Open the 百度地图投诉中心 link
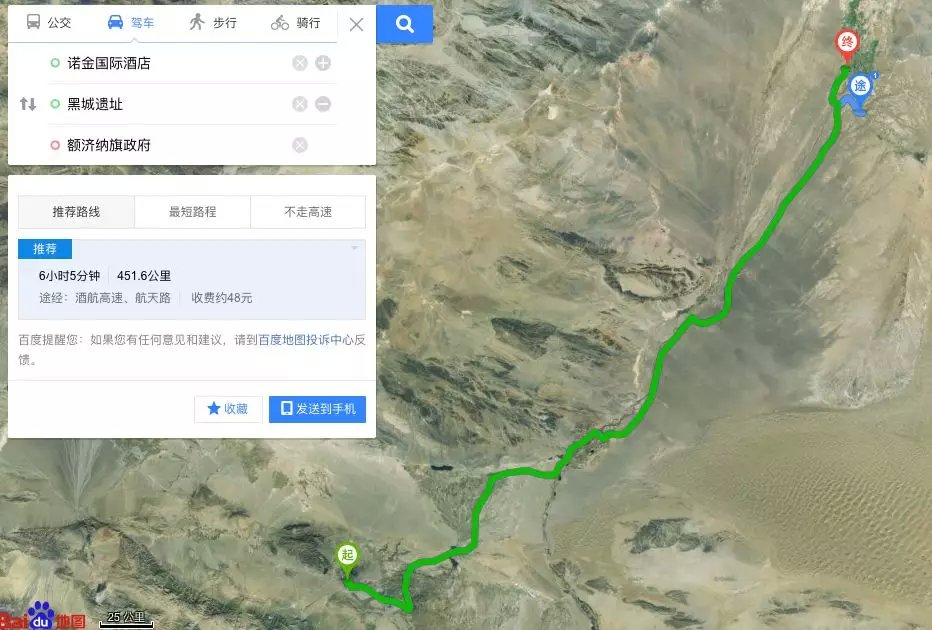This screenshot has width=932, height=630. point(306,340)
